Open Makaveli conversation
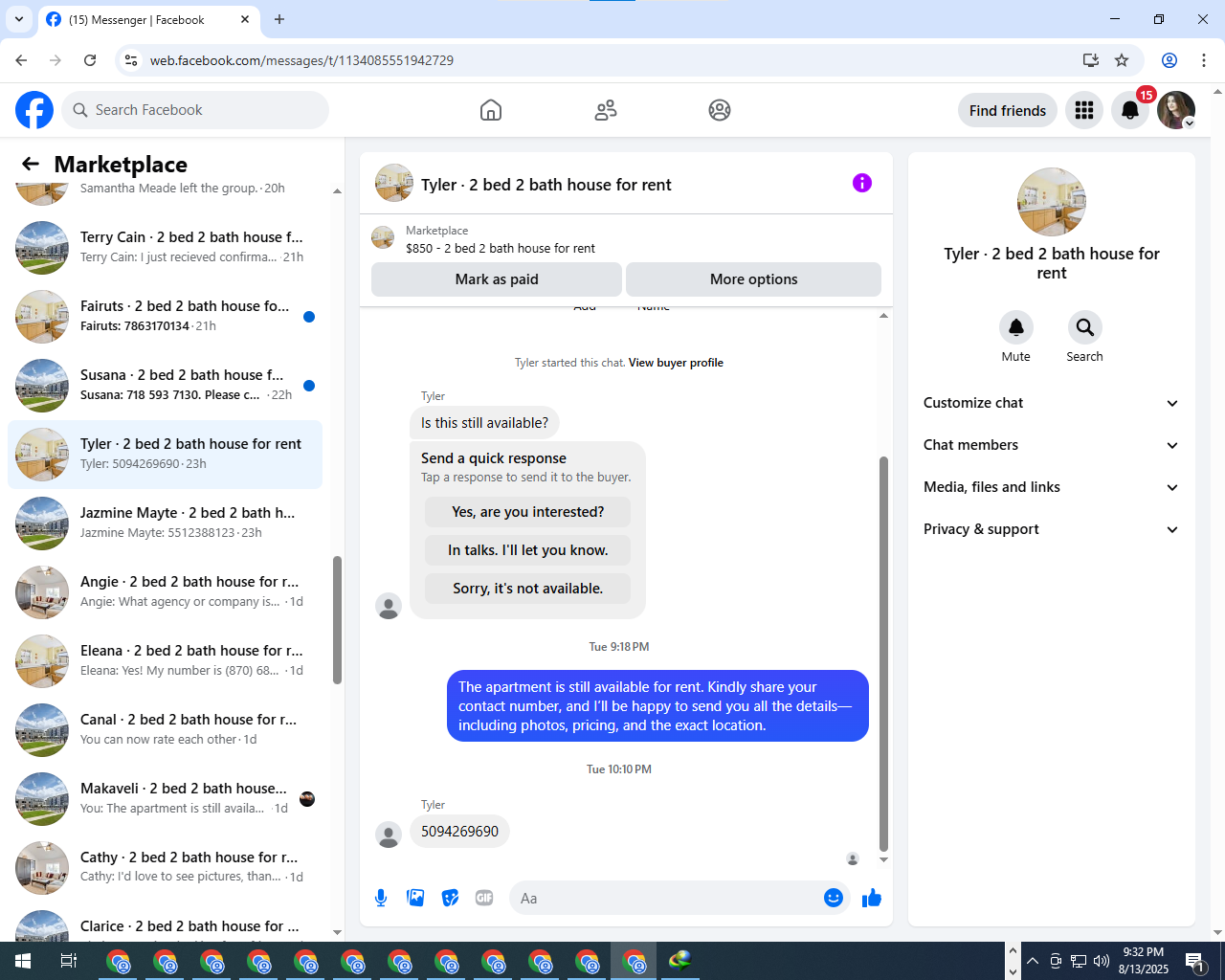The width and height of the screenshot is (1225, 980). pyautogui.click(x=165, y=799)
